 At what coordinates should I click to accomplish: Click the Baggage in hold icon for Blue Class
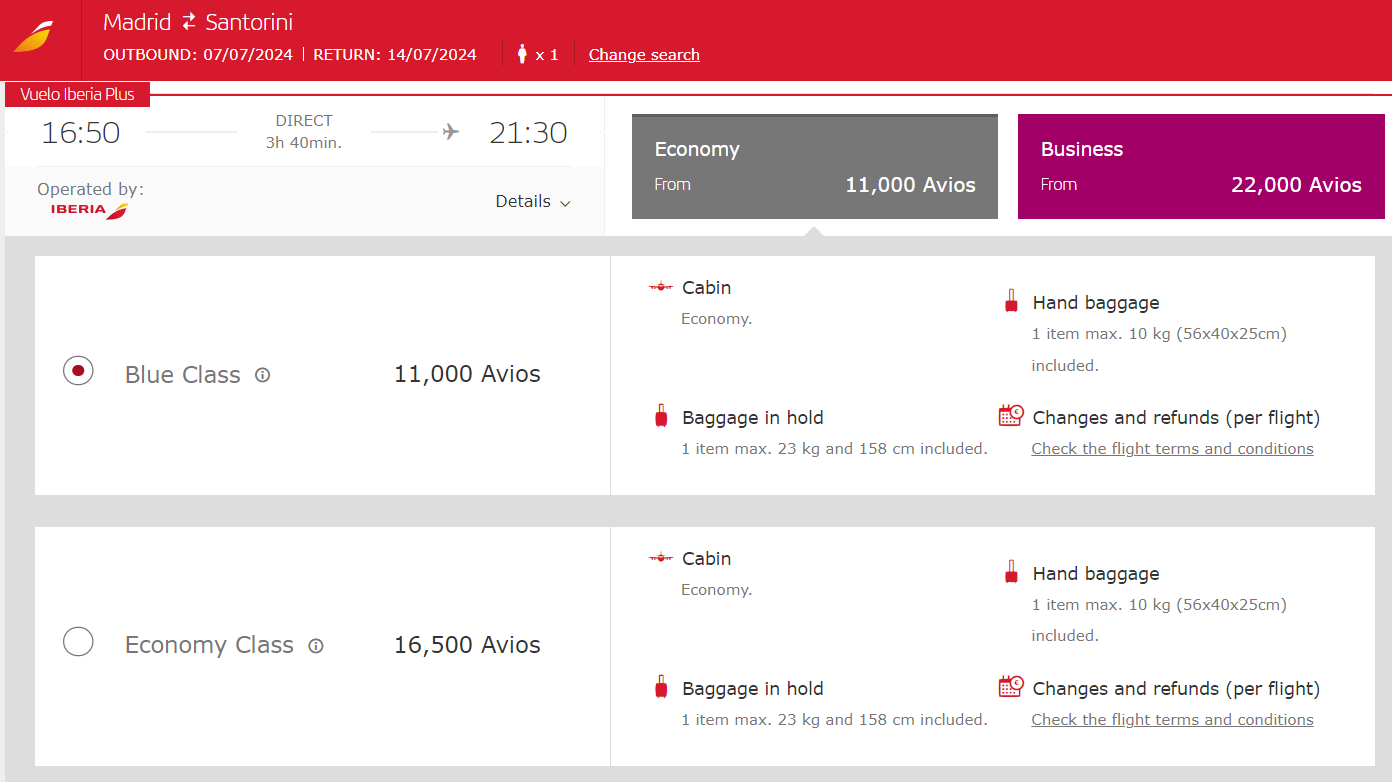661,415
